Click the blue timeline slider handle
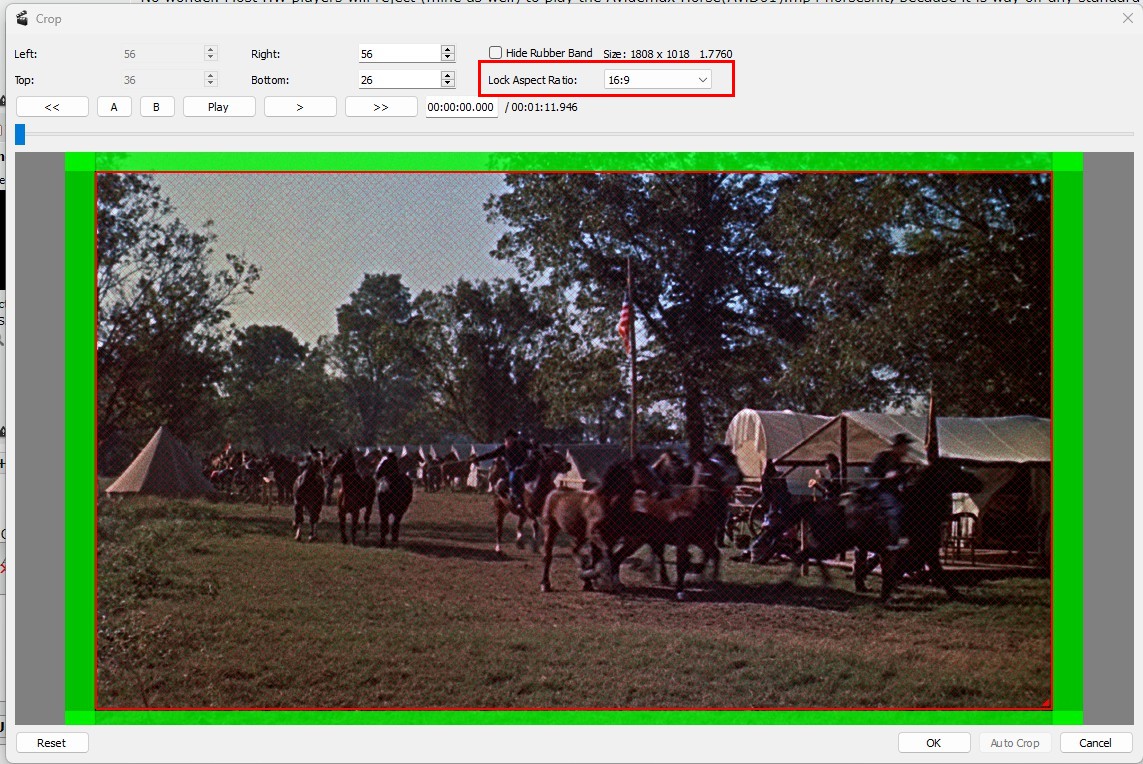 (x=20, y=133)
